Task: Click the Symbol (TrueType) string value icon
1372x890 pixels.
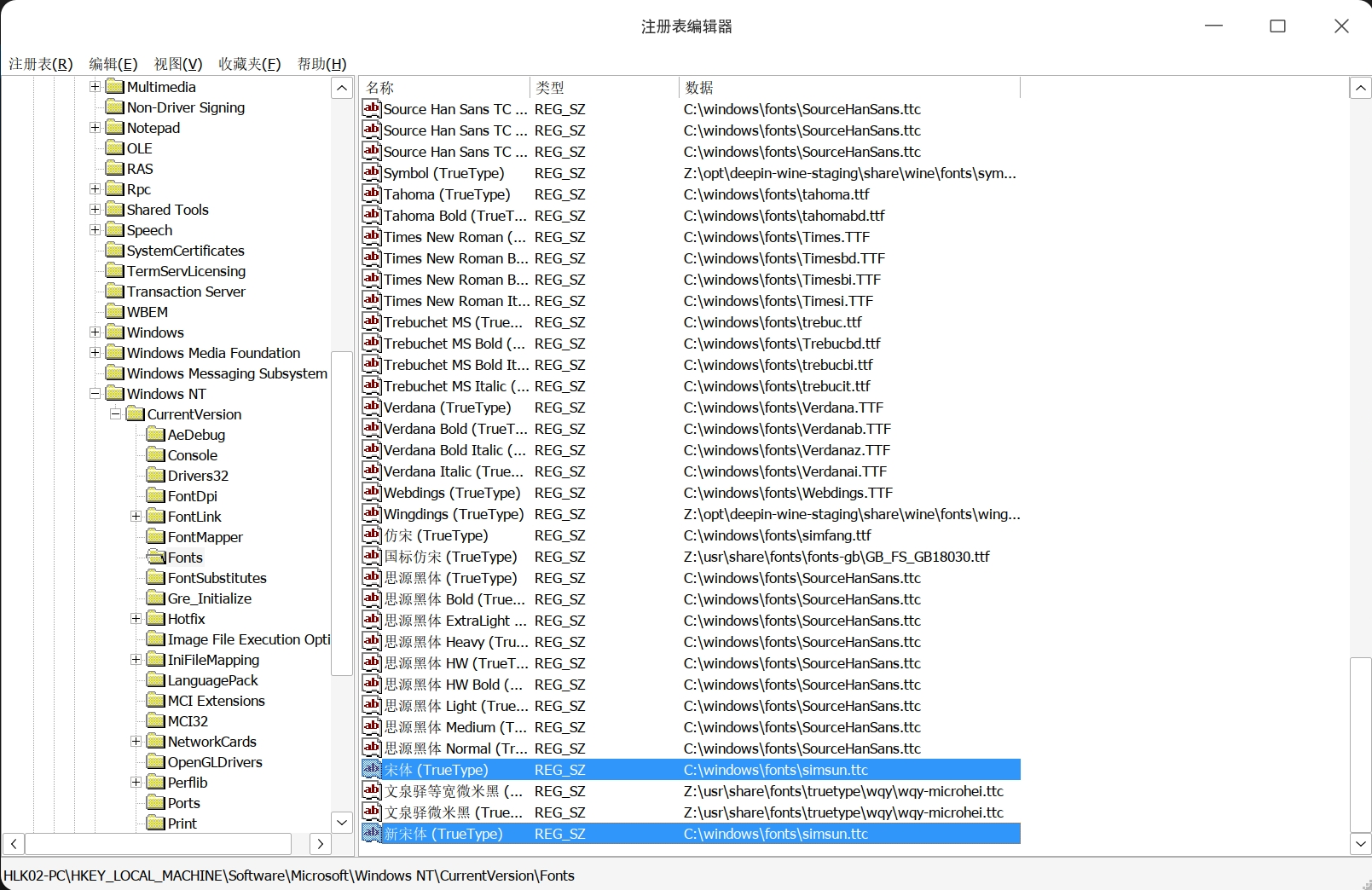Action: pyautogui.click(x=372, y=172)
